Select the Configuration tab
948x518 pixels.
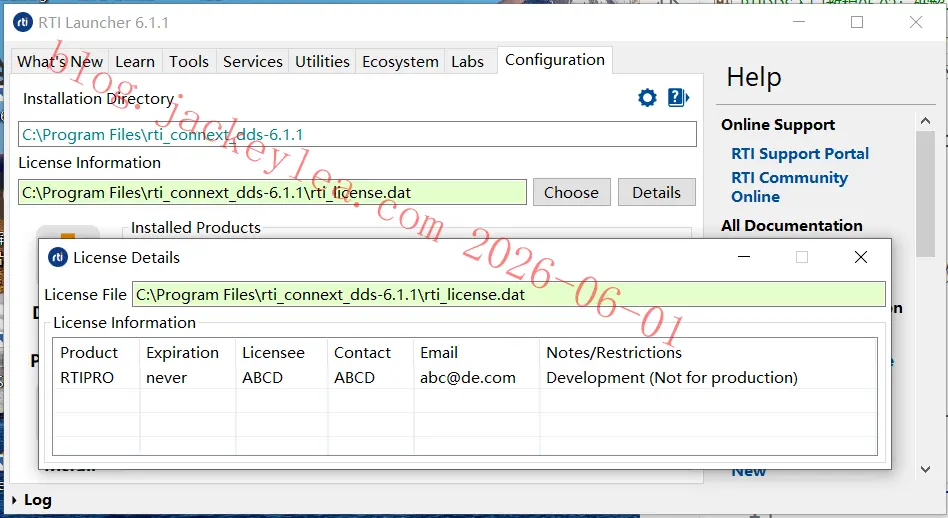[555, 60]
